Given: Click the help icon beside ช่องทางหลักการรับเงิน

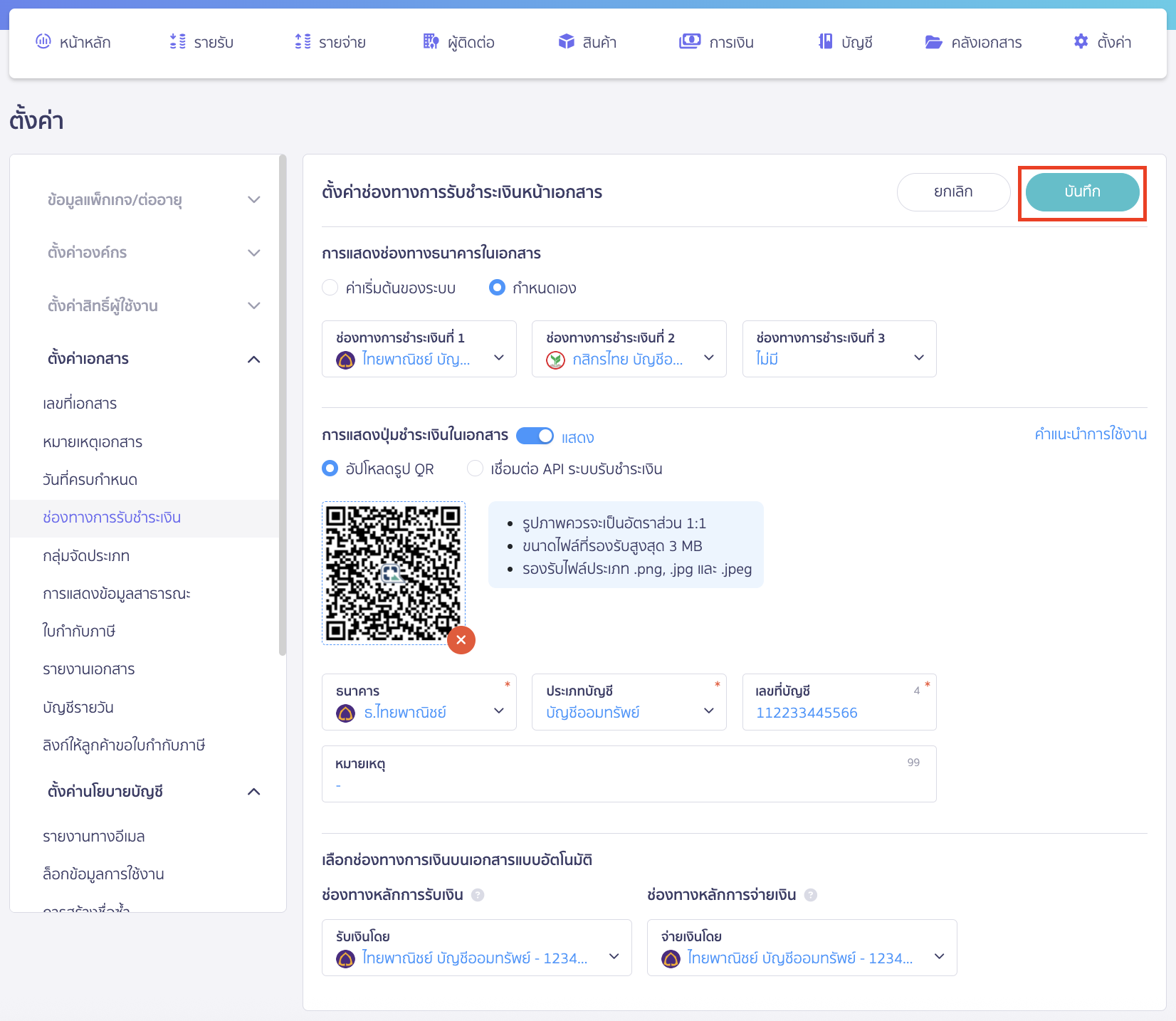Looking at the screenshot, I should pyautogui.click(x=479, y=895).
